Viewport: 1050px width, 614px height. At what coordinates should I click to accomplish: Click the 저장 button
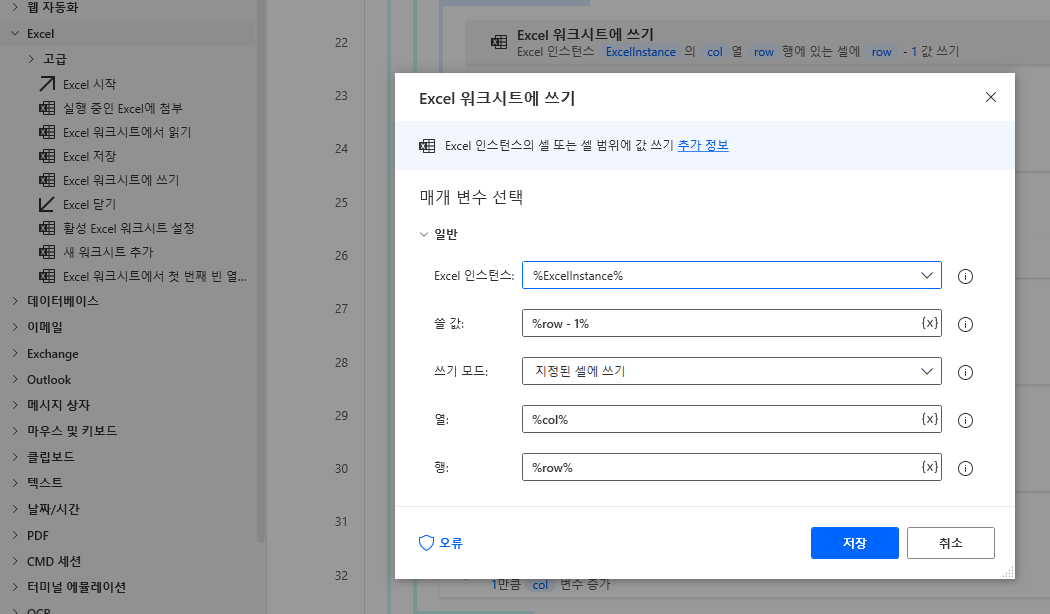tap(854, 542)
